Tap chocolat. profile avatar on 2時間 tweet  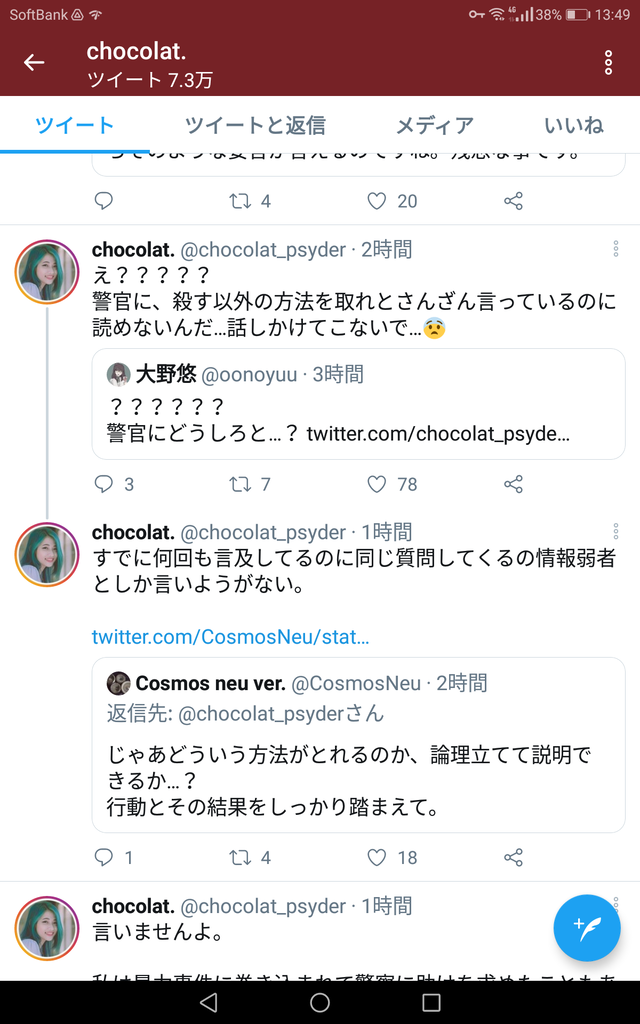tap(47, 272)
